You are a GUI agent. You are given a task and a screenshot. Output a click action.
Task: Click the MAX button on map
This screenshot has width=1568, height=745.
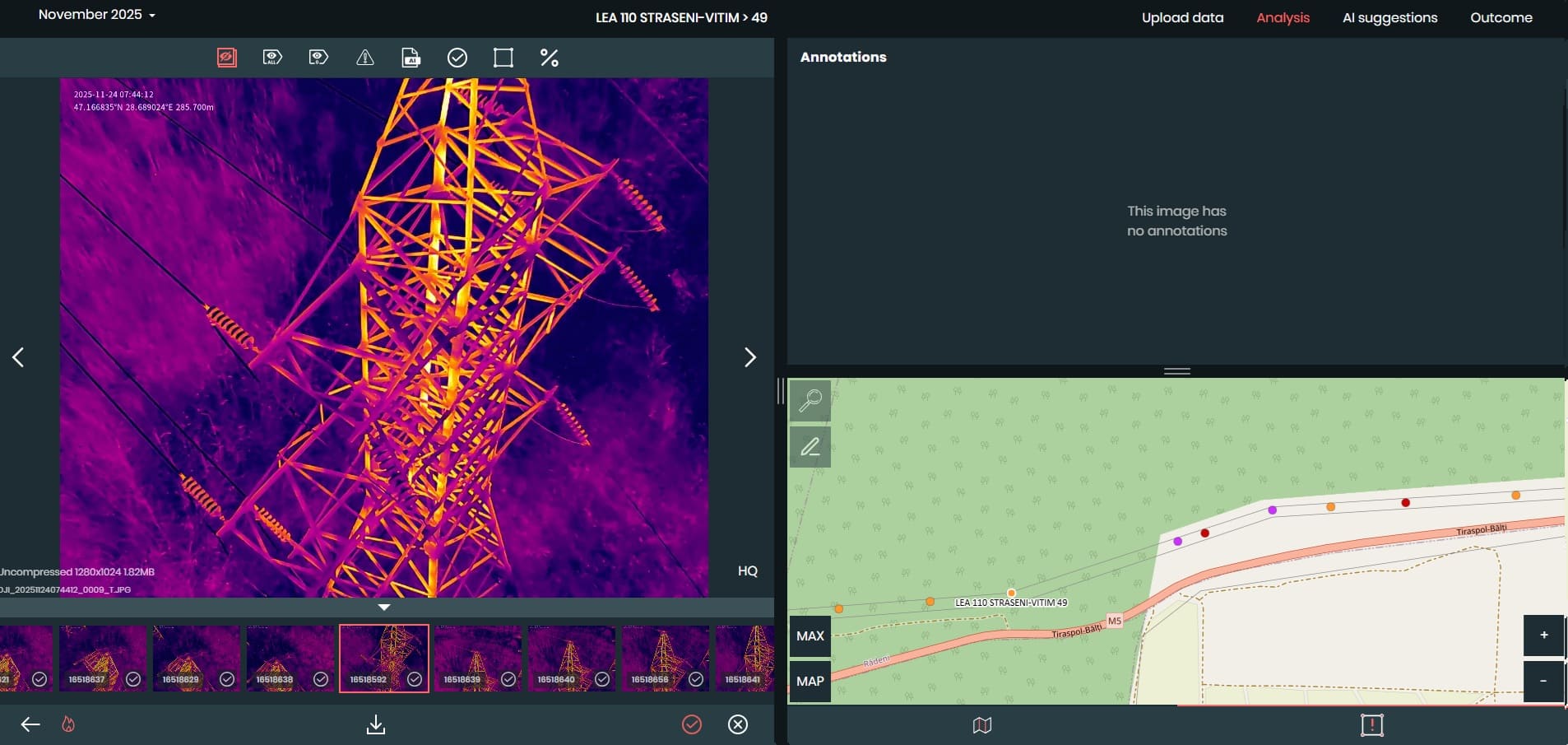[810, 636]
